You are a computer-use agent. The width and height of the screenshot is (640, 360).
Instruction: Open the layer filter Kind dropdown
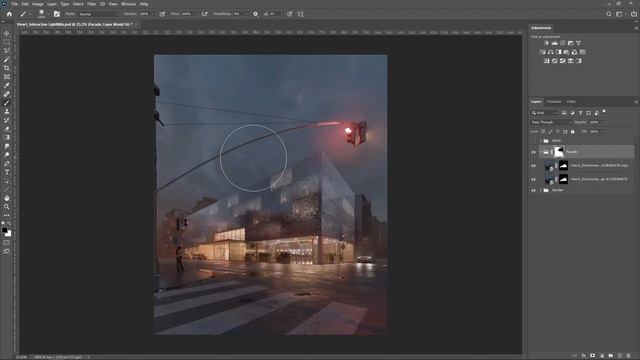(x=544, y=113)
